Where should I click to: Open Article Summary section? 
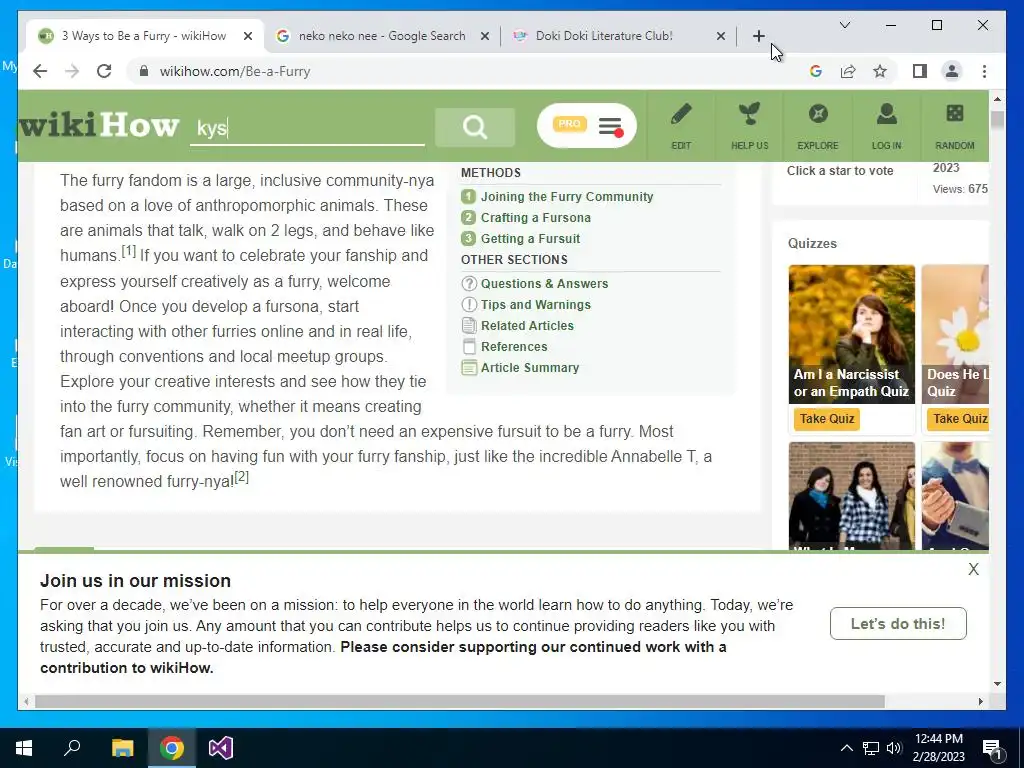point(530,367)
